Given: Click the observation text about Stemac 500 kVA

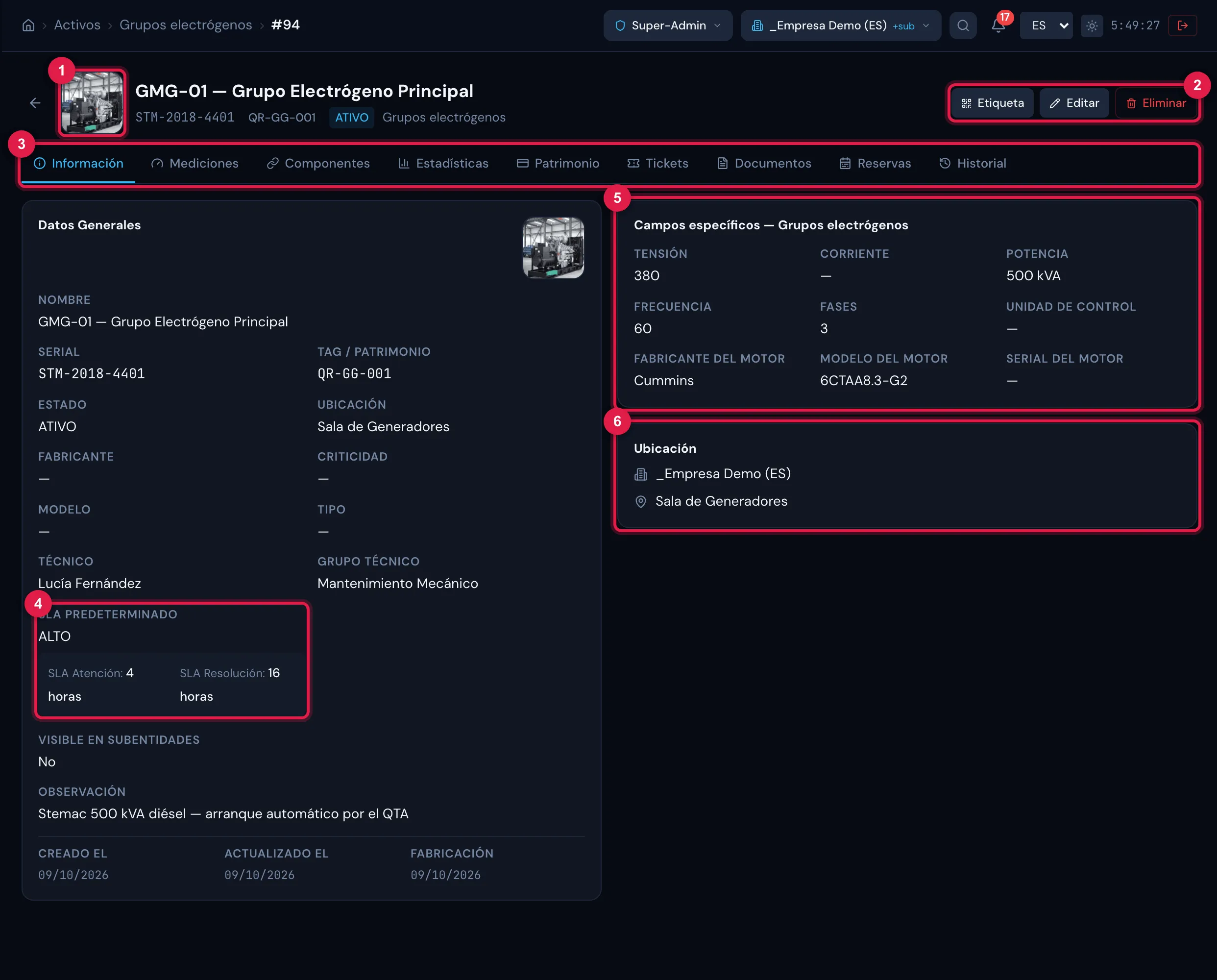Looking at the screenshot, I should point(223,813).
